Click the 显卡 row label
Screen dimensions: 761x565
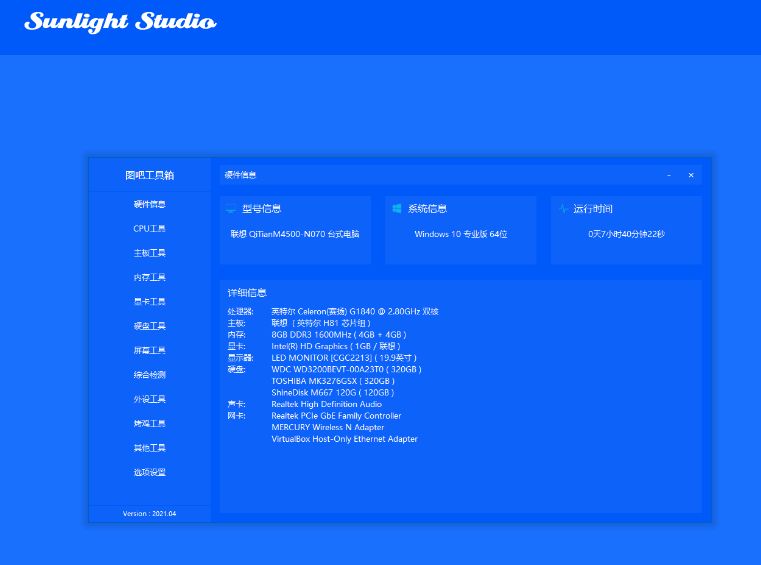(236, 347)
